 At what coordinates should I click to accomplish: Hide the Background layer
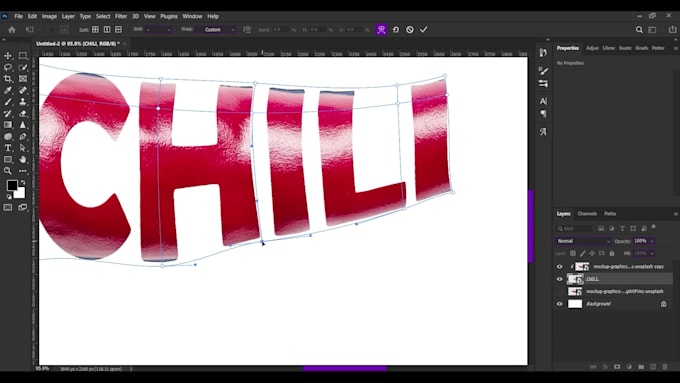(x=559, y=304)
